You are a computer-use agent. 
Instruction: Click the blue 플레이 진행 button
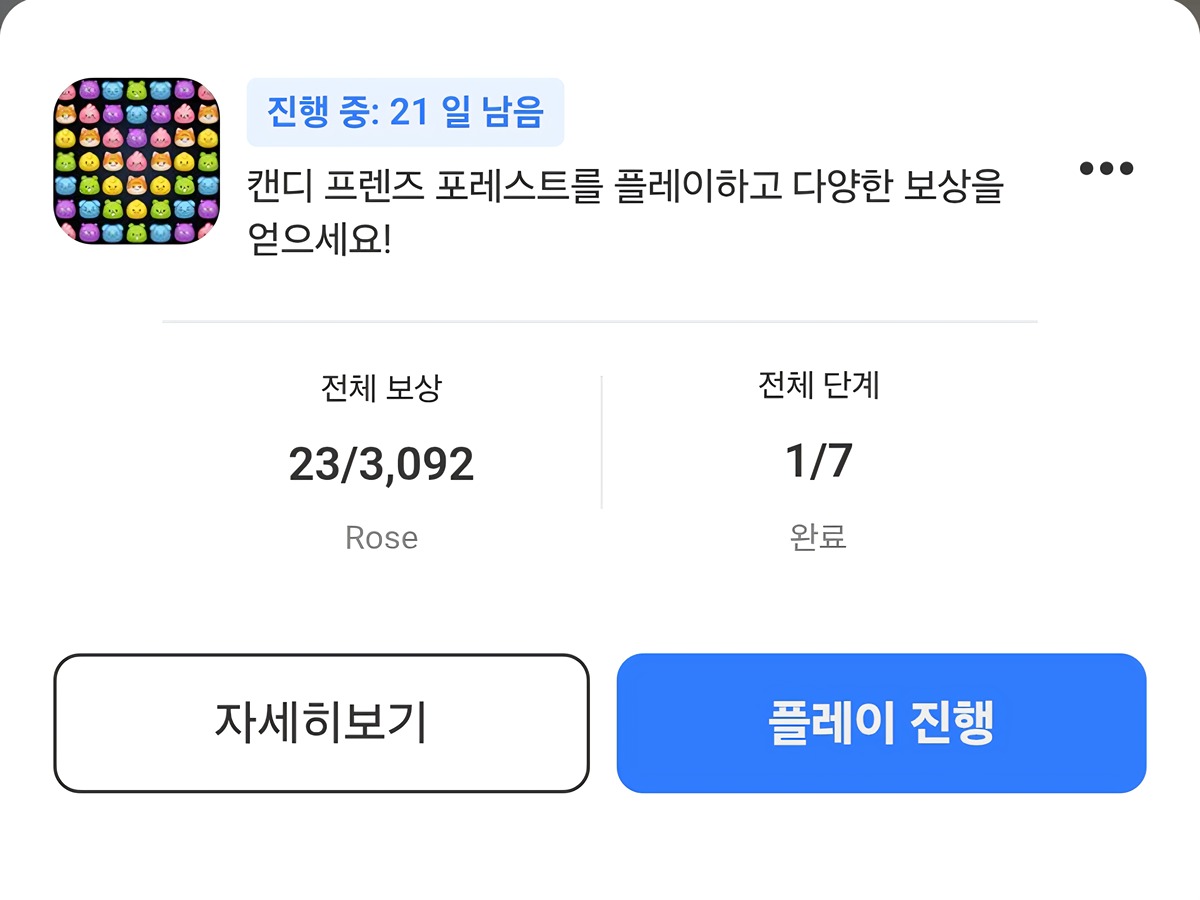(x=881, y=723)
